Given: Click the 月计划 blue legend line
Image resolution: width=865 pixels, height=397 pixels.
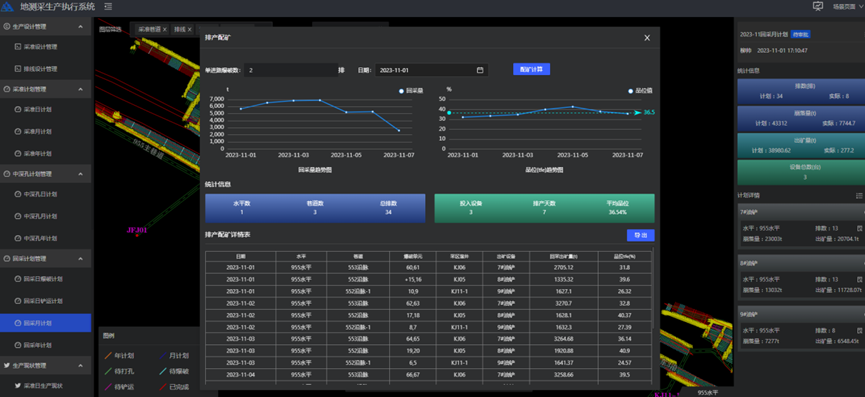Looking at the screenshot, I should coord(163,356).
